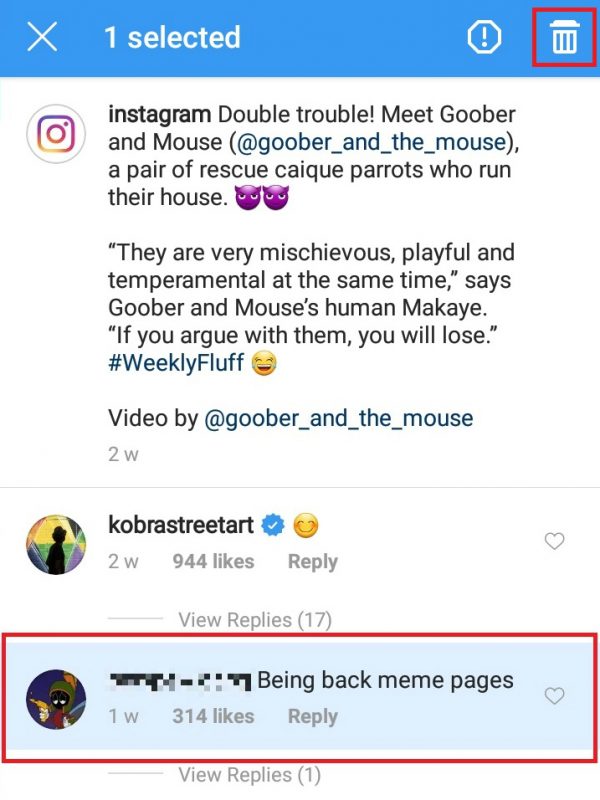
Task: Tap the instagram account name in the caption
Action: pos(158,114)
